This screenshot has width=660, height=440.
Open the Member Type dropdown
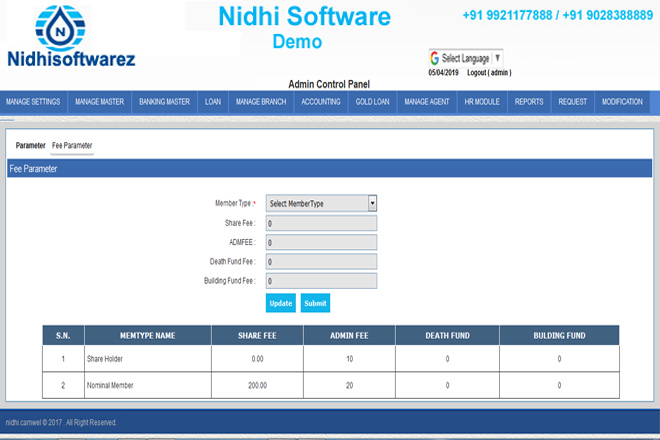pyautogui.click(x=321, y=203)
